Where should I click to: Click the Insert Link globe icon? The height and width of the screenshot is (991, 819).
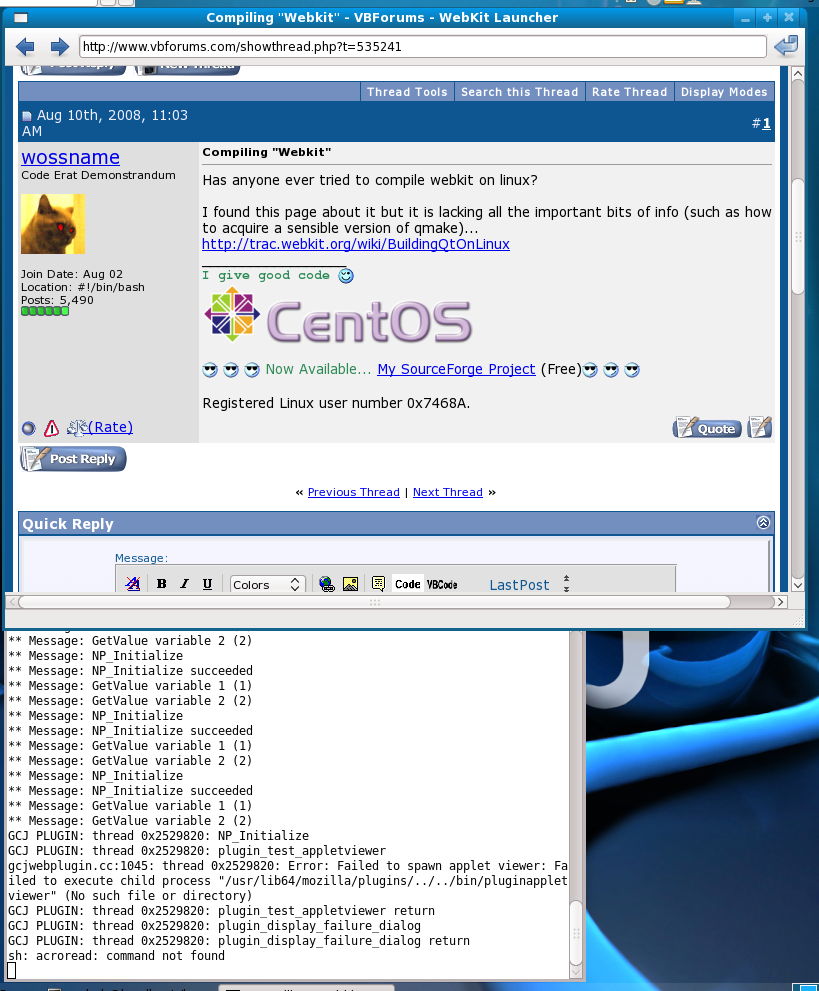point(327,584)
